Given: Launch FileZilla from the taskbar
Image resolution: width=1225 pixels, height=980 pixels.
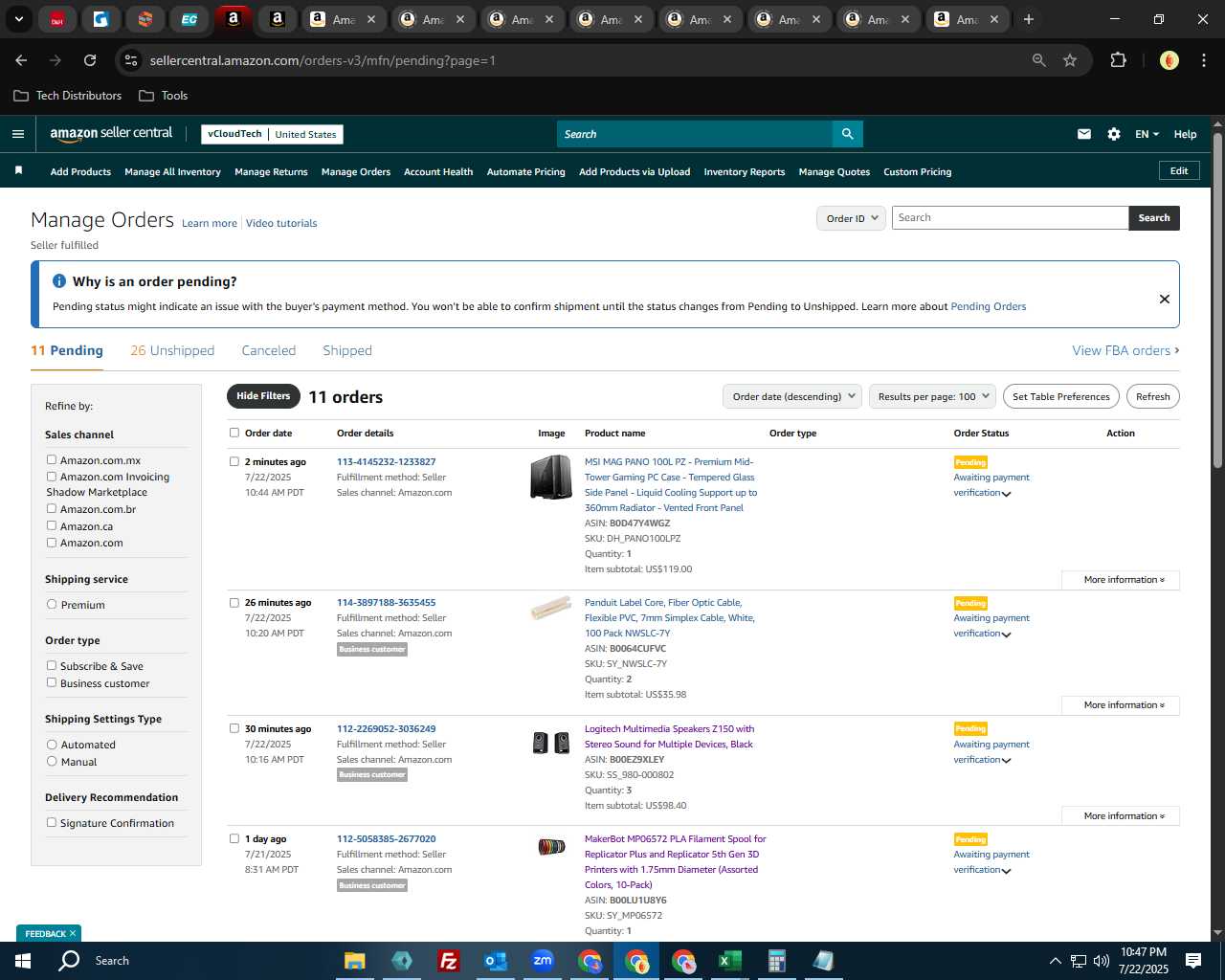Looking at the screenshot, I should (x=448, y=961).
